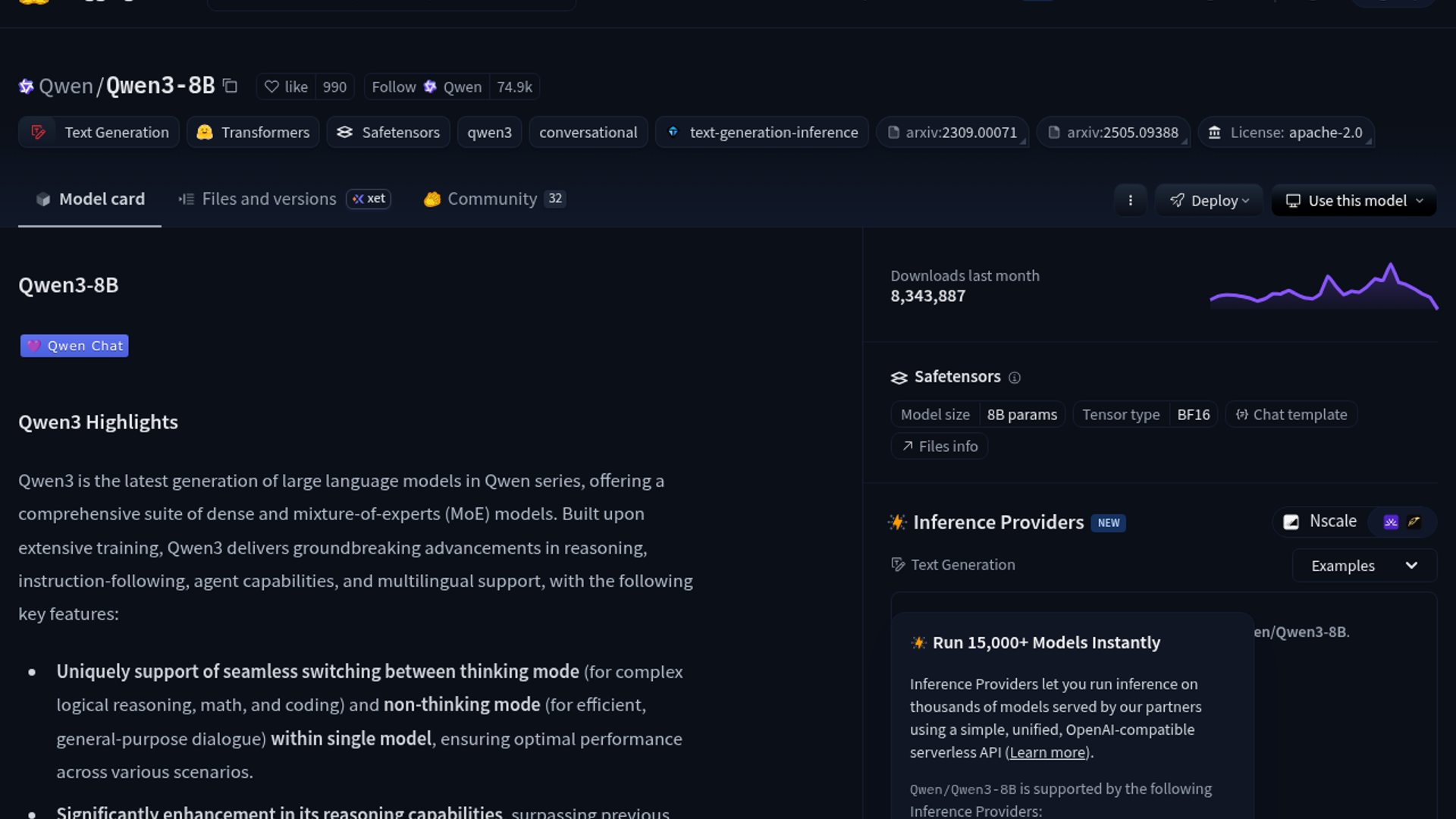Image resolution: width=1456 pixels, height=819 pixels.
Task: Click the Qwen Chat badge
Action: click(x=74, y=346)
